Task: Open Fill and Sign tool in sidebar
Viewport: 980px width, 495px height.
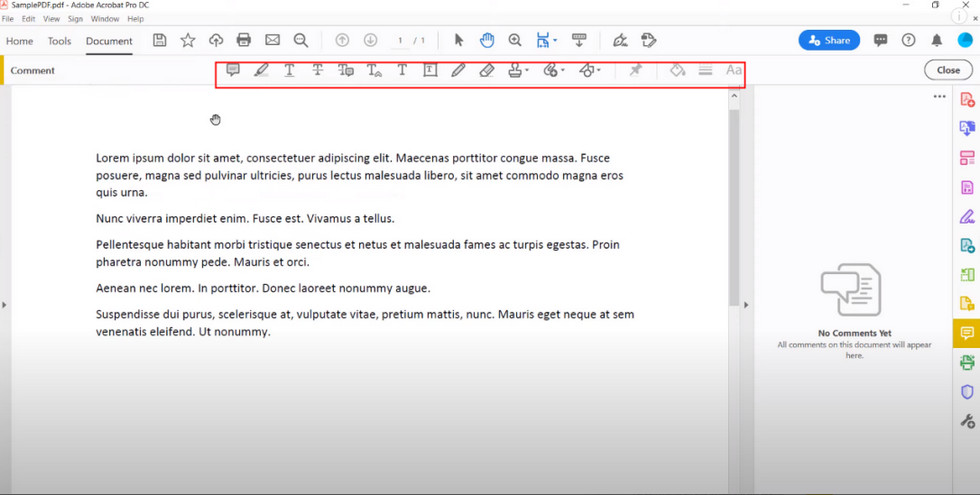Action: [967, 217]
